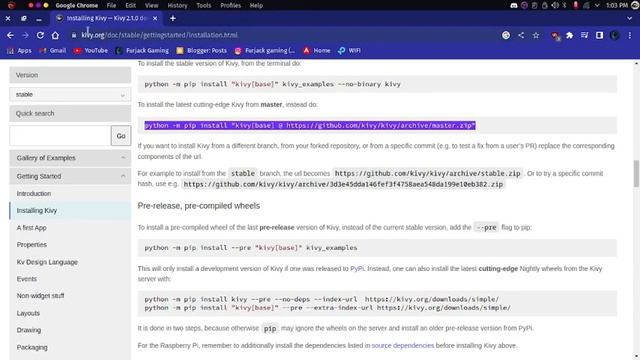Screen dimensions: 640x360
Task: Open the Events sidebar link
Action: (27, 279)
